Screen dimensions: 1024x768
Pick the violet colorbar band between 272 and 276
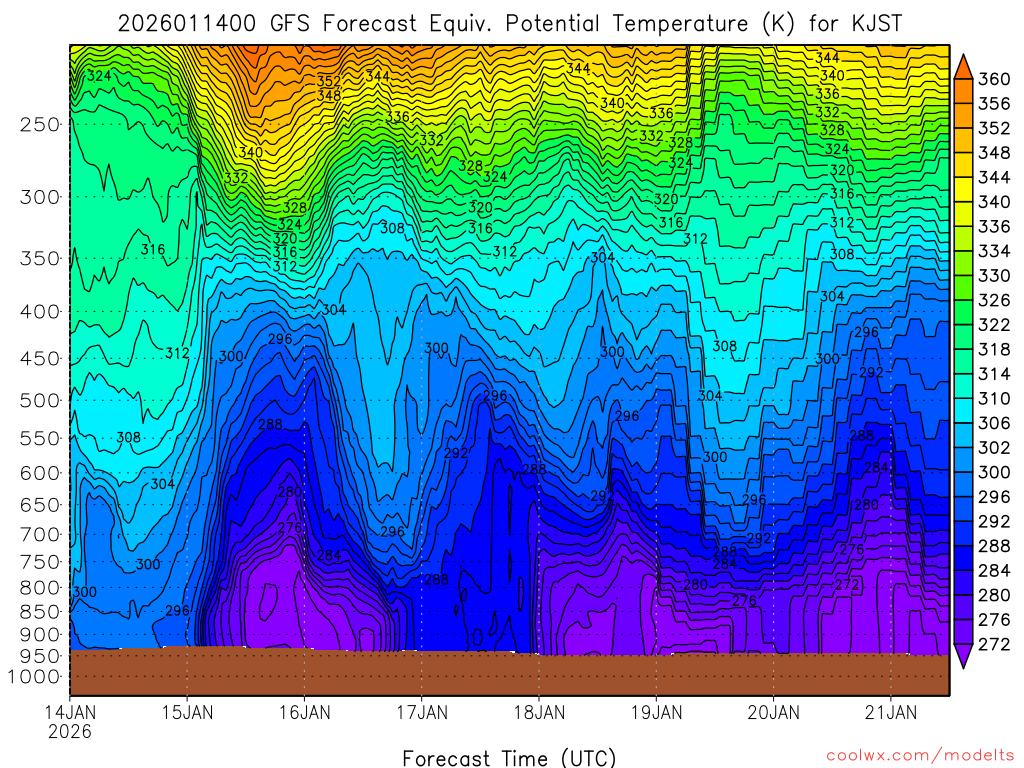click(x=963, y=632)
